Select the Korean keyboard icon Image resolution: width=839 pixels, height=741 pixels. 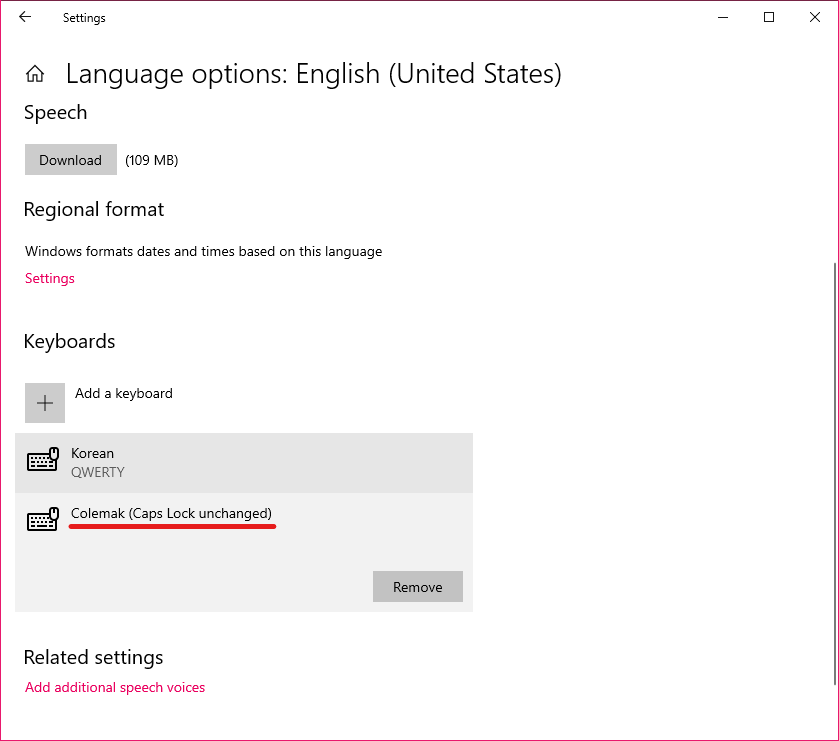click(x=43, y=460)
